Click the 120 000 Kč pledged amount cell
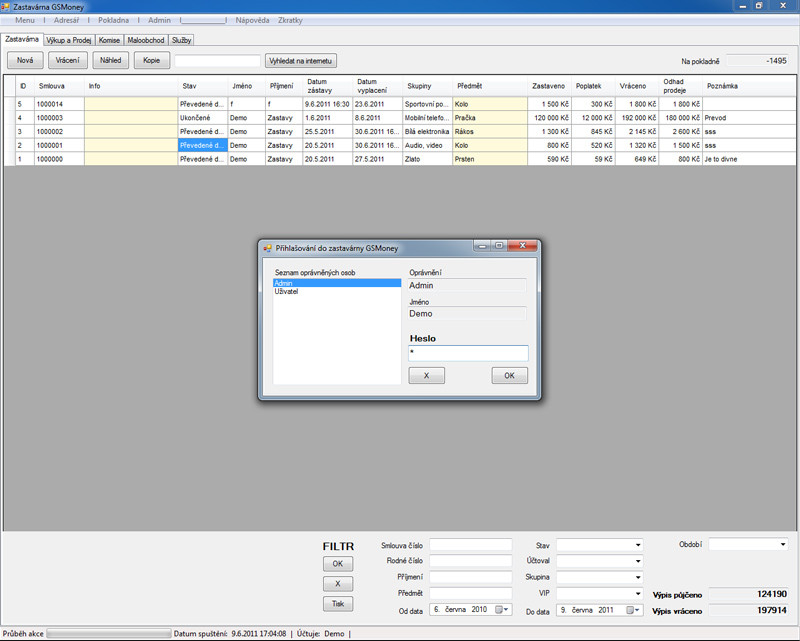The image size is (800, 641). [549, 118]
